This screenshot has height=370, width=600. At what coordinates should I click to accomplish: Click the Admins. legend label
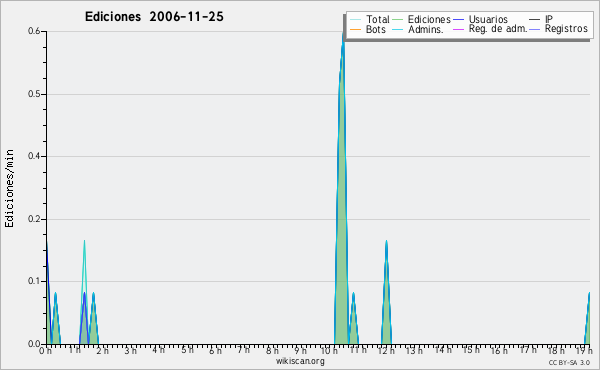tap(426, 29)
